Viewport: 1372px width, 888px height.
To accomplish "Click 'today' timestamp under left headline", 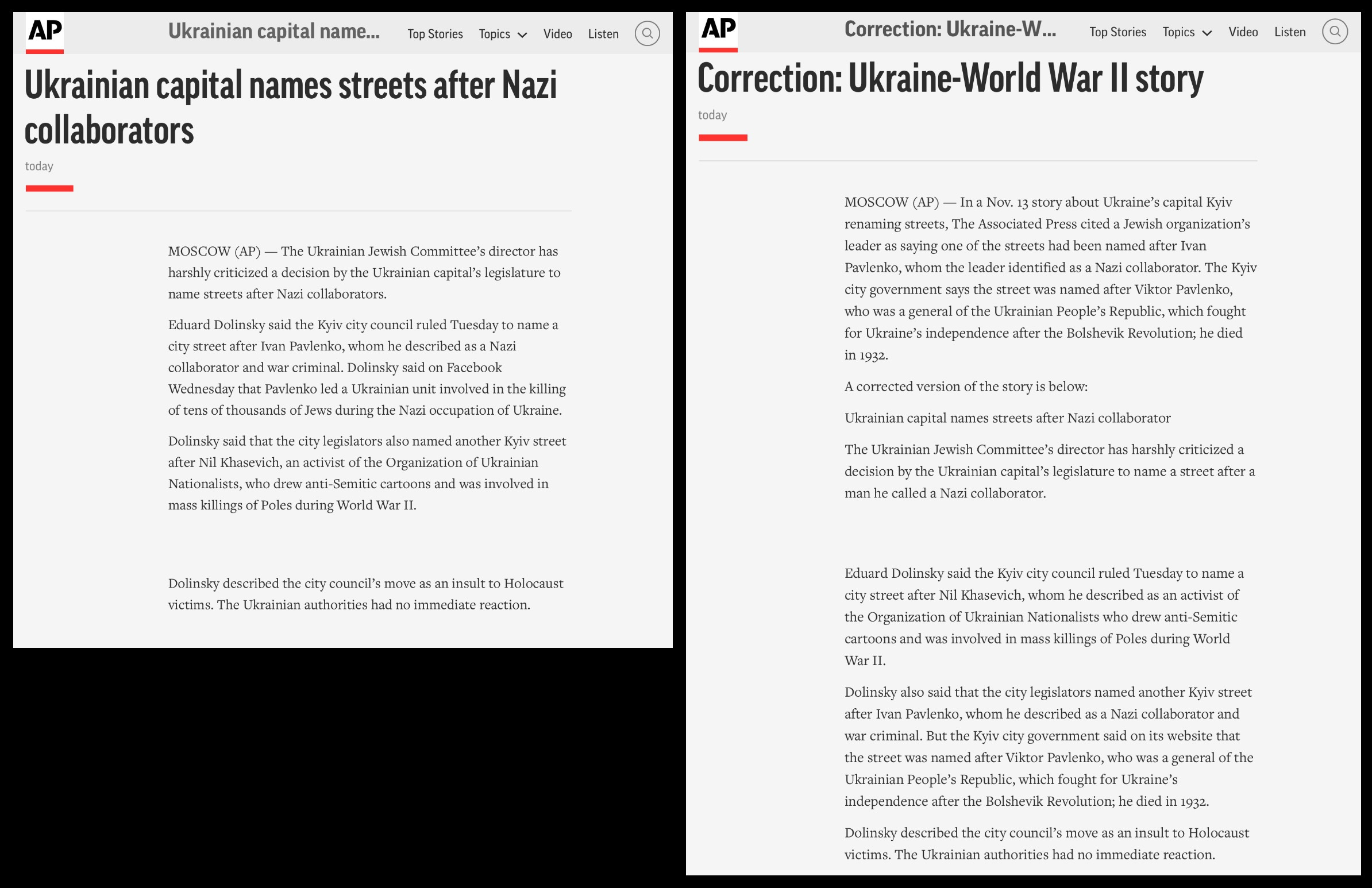I will (x=39, y=166).
